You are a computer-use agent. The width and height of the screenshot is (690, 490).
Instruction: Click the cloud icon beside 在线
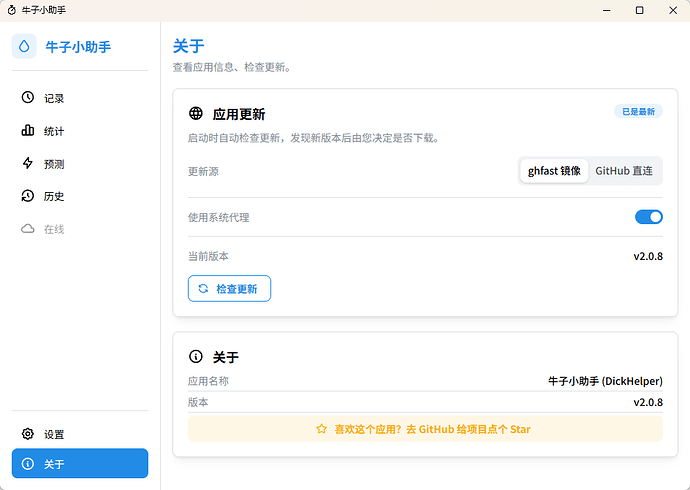point(28,229)
